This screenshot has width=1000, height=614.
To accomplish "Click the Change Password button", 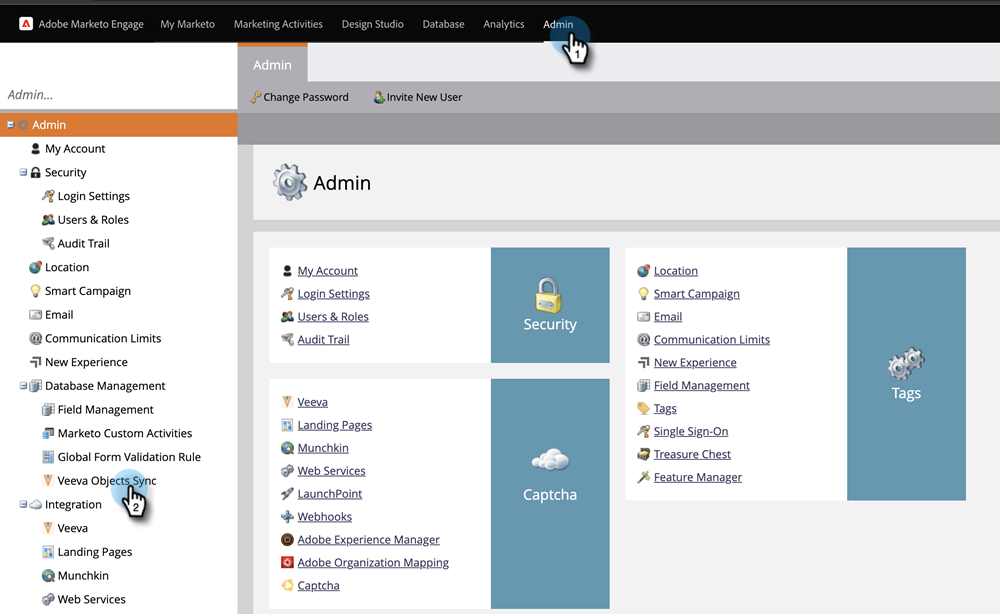I will click(x=300, y=97).
